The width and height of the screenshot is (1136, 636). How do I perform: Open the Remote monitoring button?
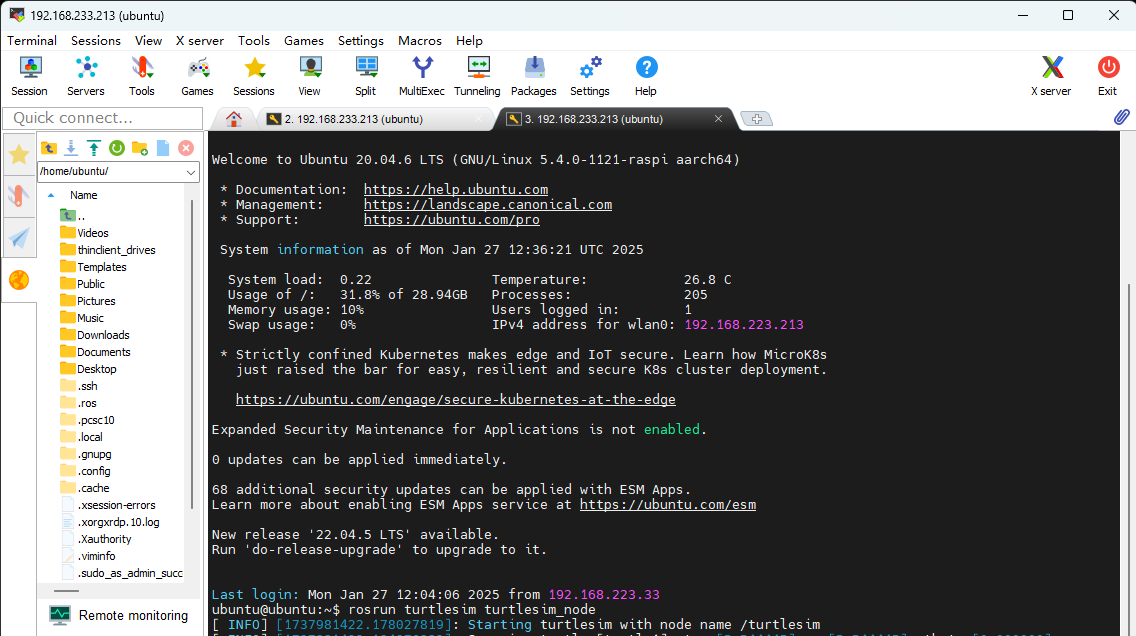tap(118, 615)
